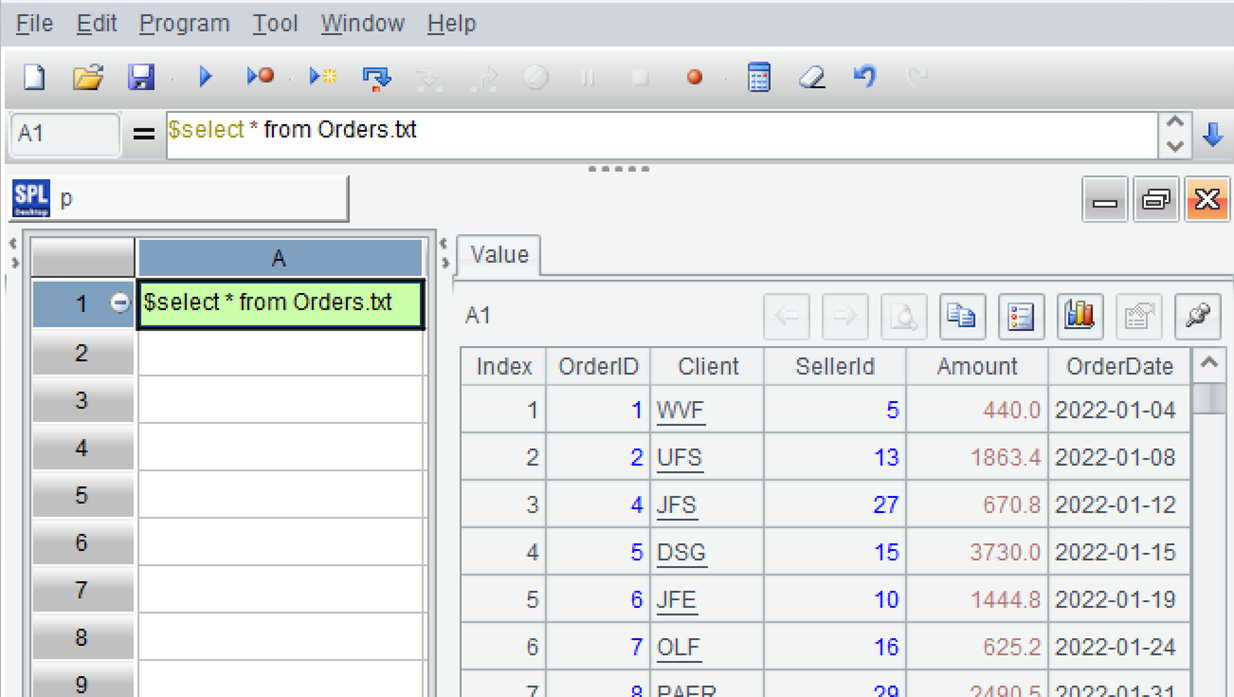Viewport: 1234px width, 697px height.
Task: Run the script with the blue play icon
Action: [206, 77]
